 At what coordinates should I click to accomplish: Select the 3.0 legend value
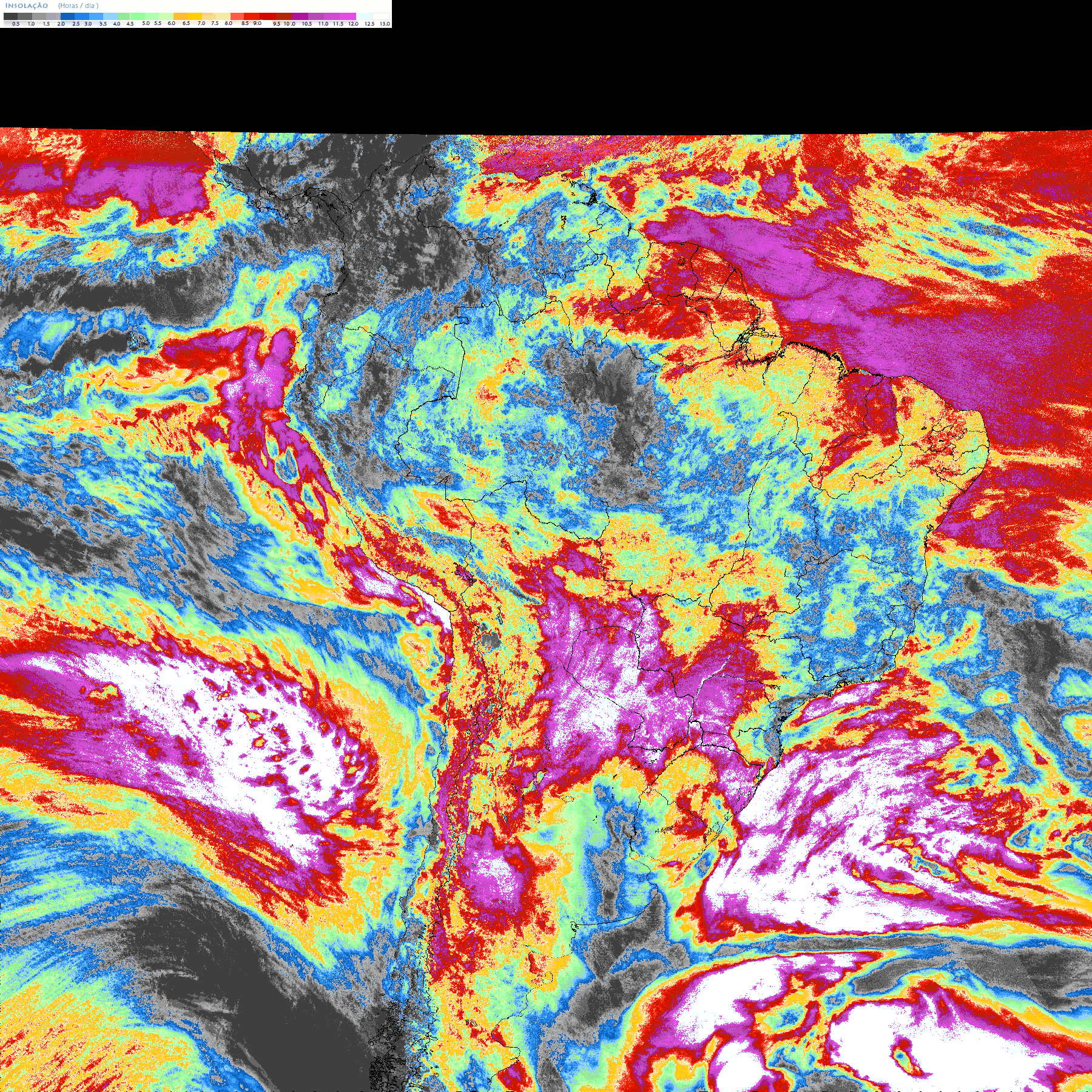tap(88, 24)
